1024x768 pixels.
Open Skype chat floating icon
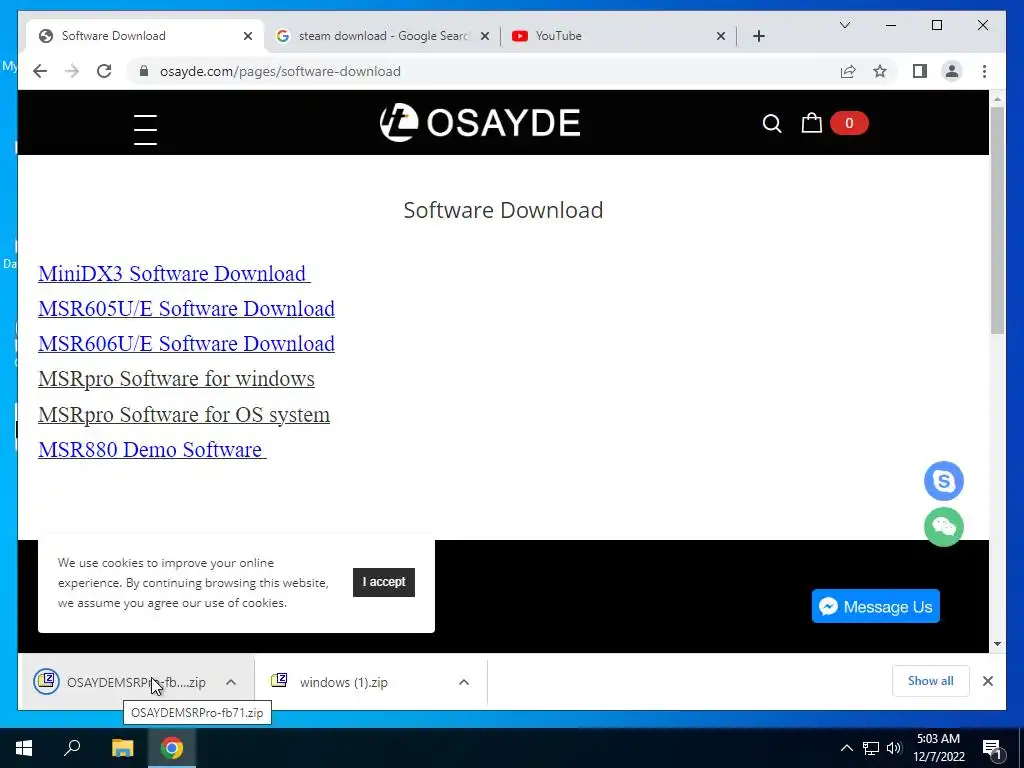point(944,481)
